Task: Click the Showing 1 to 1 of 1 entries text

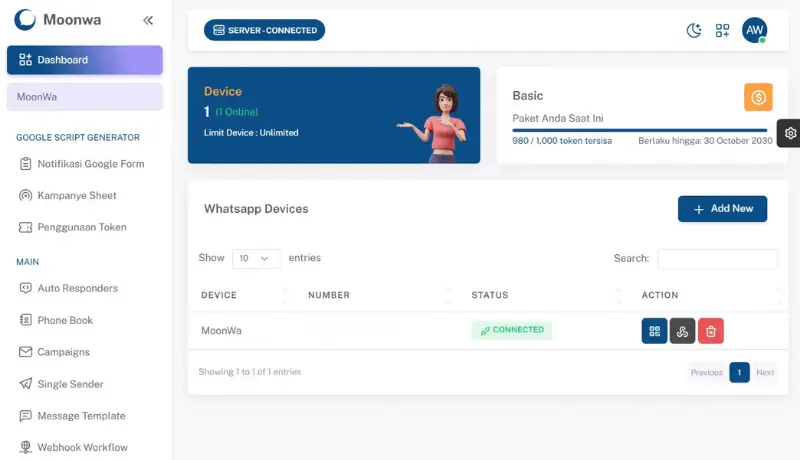Action: click(x=249, y=372)
